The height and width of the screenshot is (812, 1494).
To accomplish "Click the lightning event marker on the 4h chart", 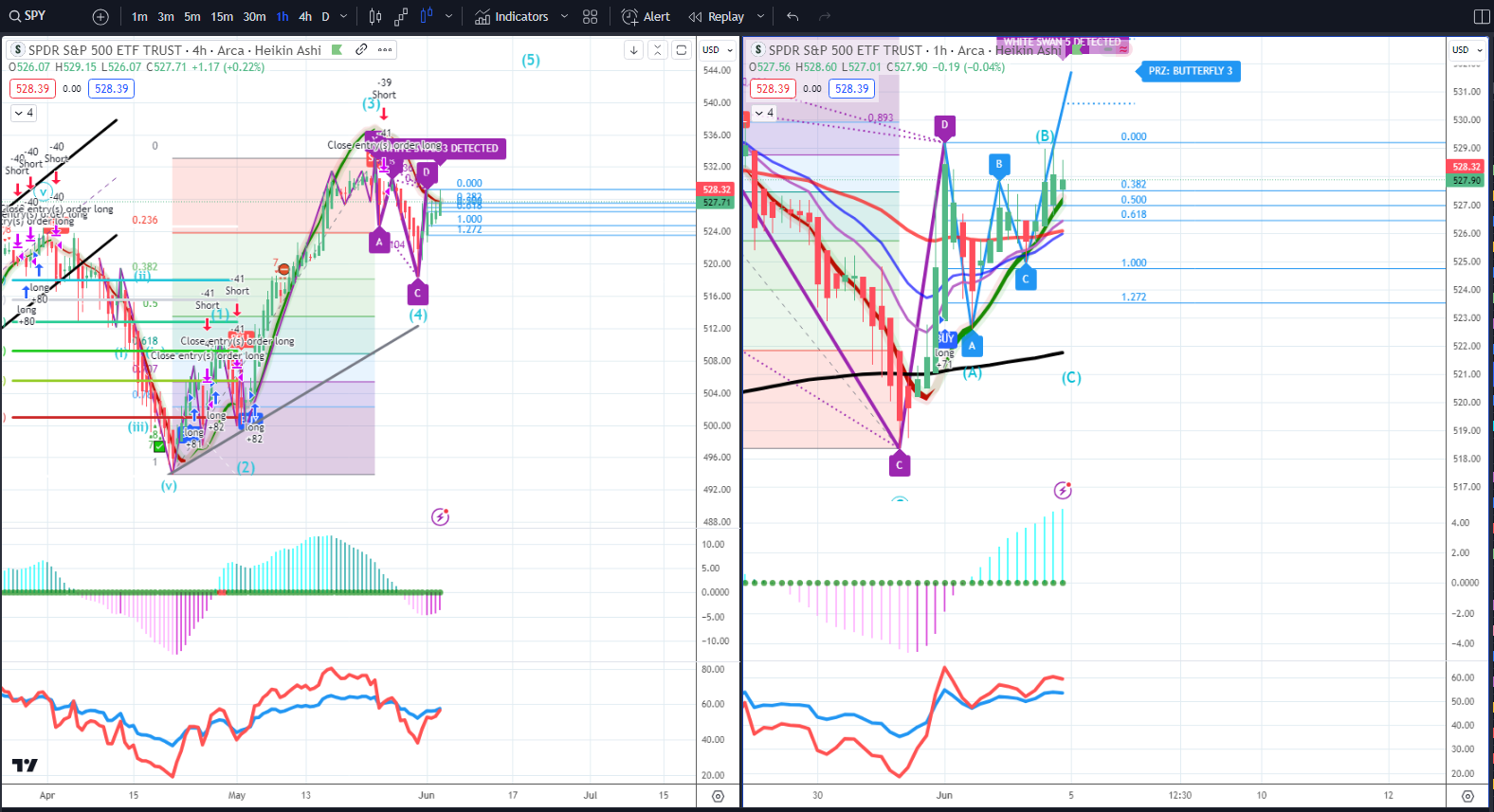I will click(x=440, y=517).
